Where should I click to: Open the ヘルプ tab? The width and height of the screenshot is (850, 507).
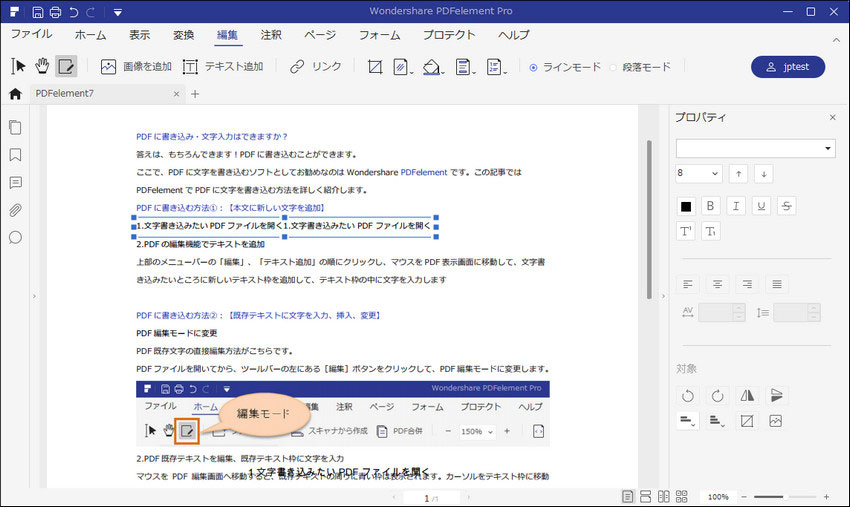[513, 35]
